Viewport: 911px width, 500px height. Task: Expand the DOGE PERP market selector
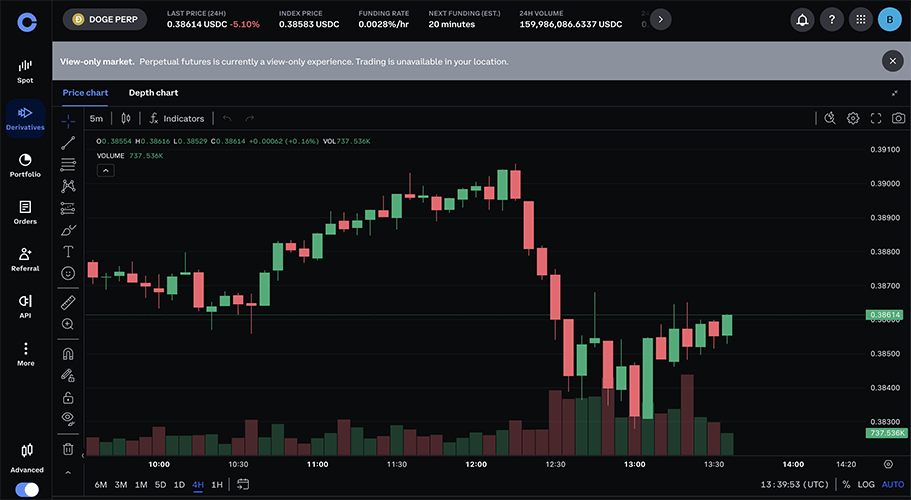(105, 19)
